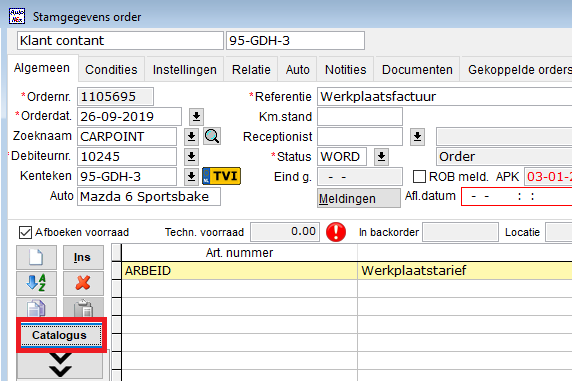Viewport: 572px width, 381px height.
Task: Open the Kenteken dropdown arrow
Action: coord(191,177)
